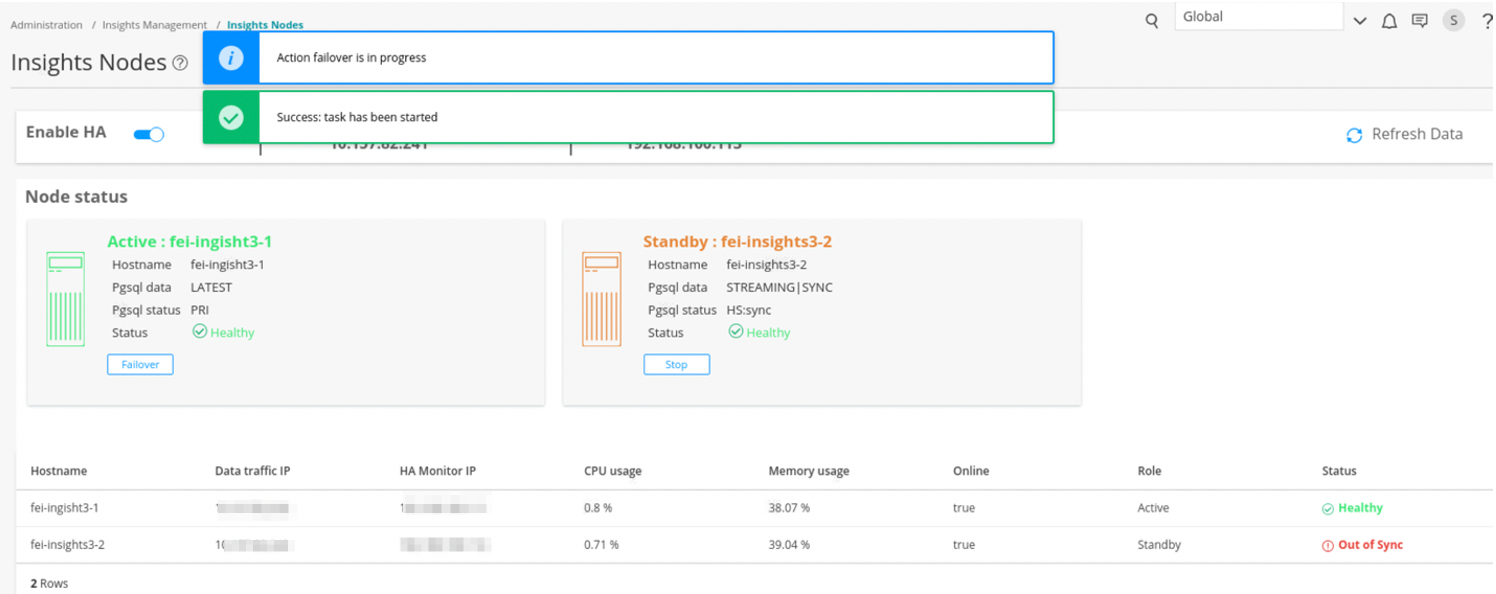Open the chat messages icon

click(x=1419, y=21)
